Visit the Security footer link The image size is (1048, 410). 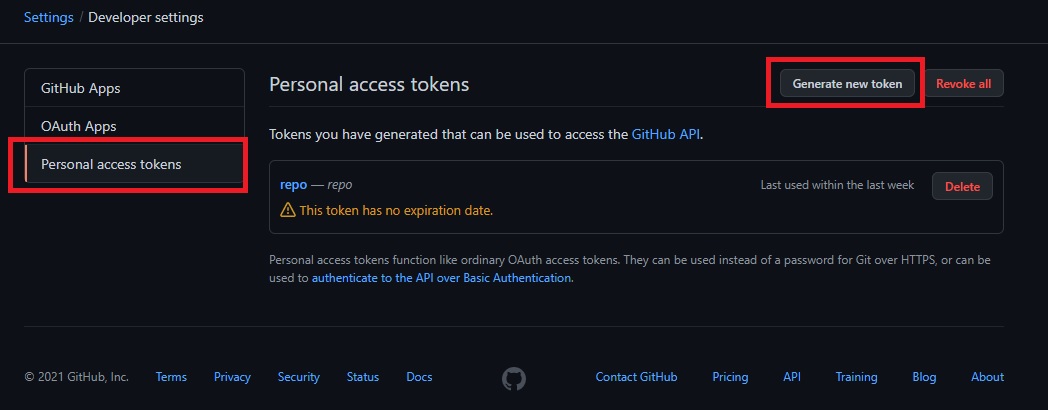[x=299, y=377]
